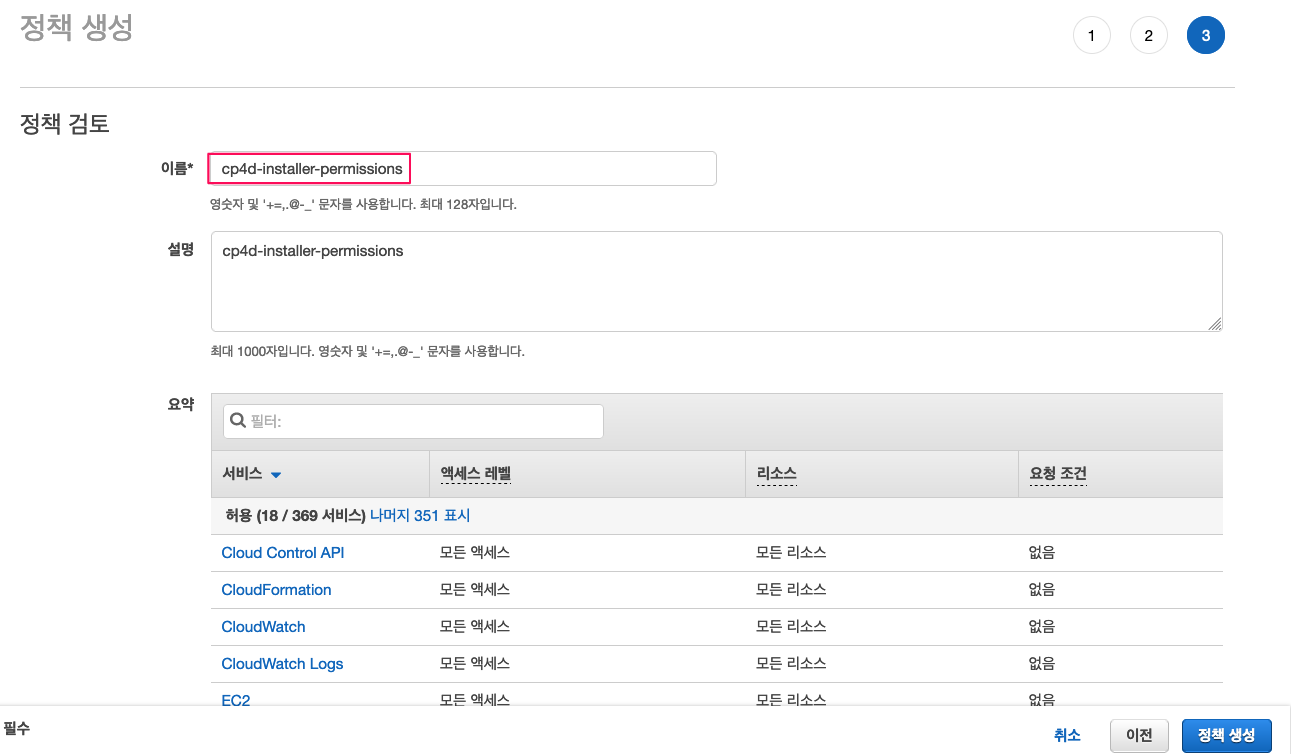Click the magnifier icon in the filter box

pyautogui.click(x=238, y=421)
